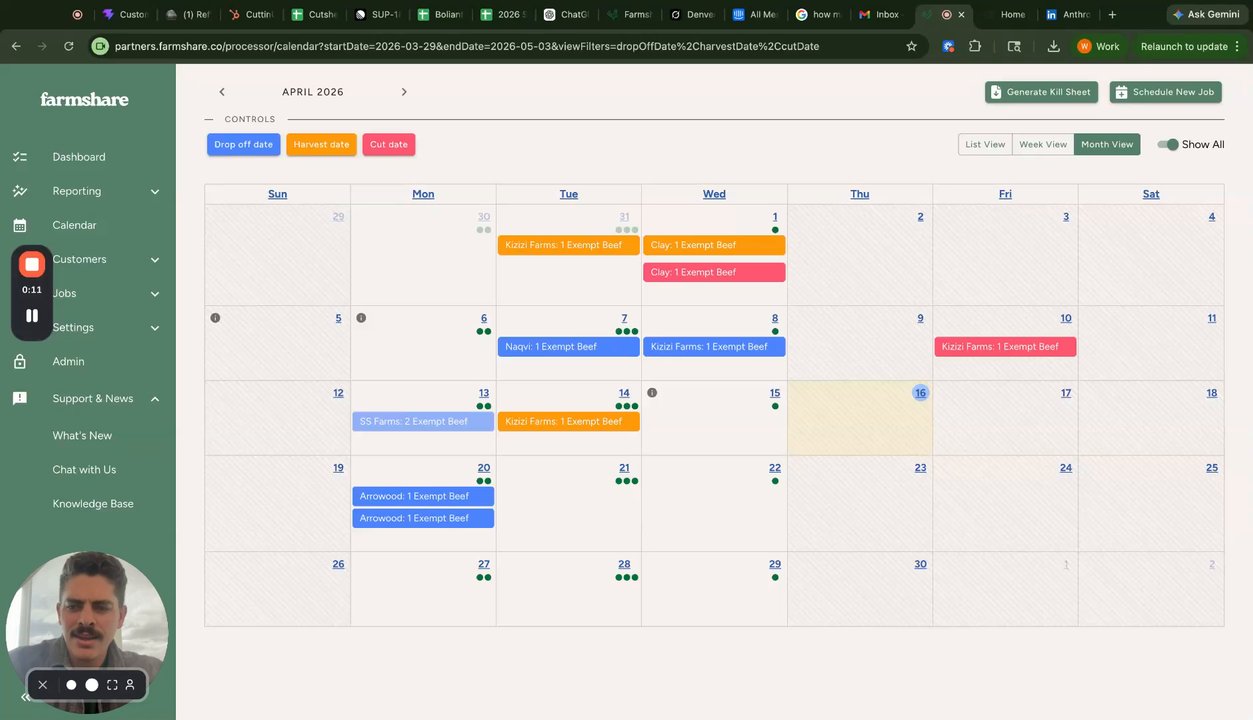
Task: Select date 22 on the calendar
Action: click(x=775, y=468)
